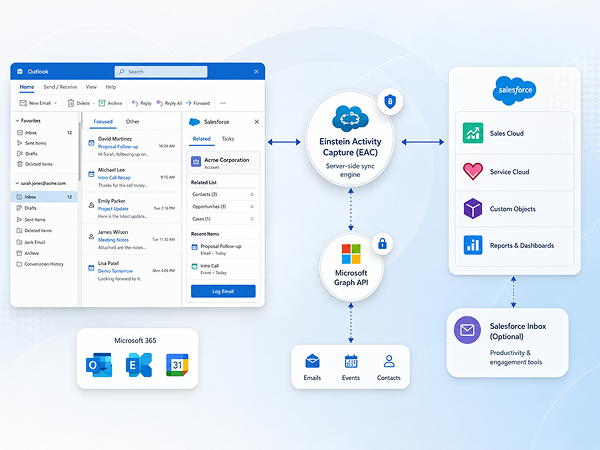Open James Wilson Meeting Notes email
The image size is (600, 450).
[x=131, y=240]
